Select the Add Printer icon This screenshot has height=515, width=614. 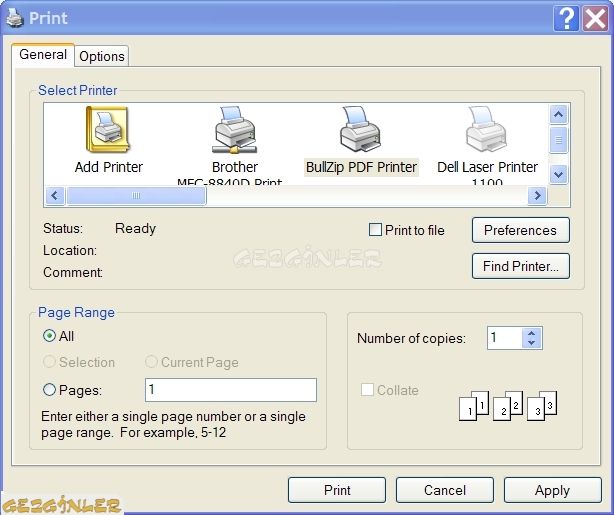tap(108, 130)
